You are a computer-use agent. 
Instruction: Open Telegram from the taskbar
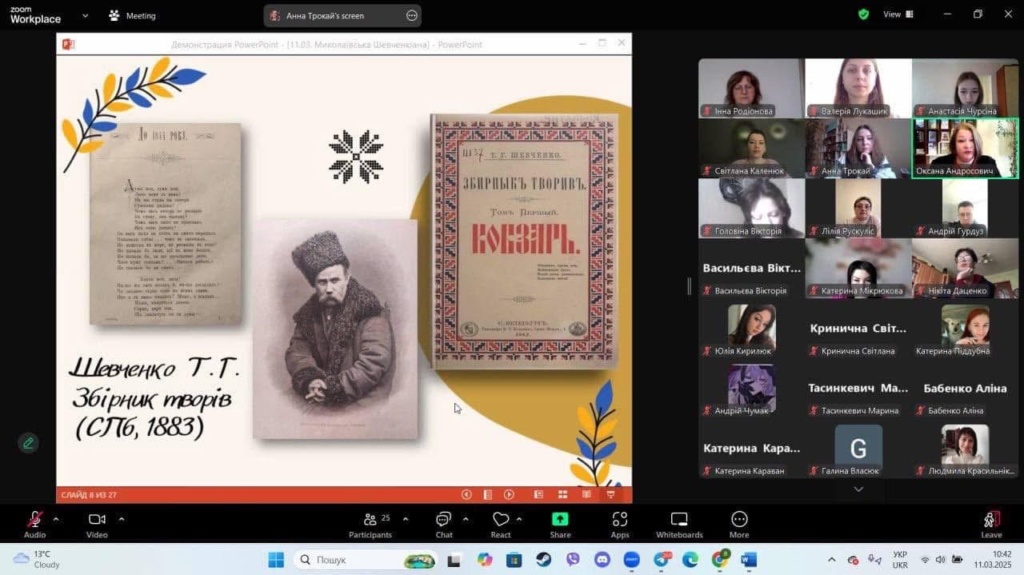pos(662,560)
